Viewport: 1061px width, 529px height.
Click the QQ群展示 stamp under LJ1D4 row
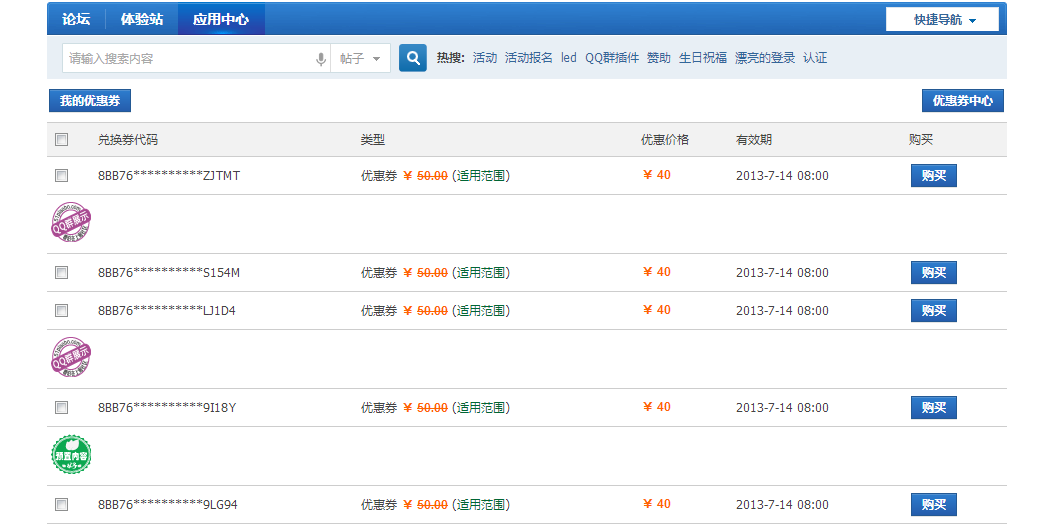pyautogui.click(x=71, y=357)
